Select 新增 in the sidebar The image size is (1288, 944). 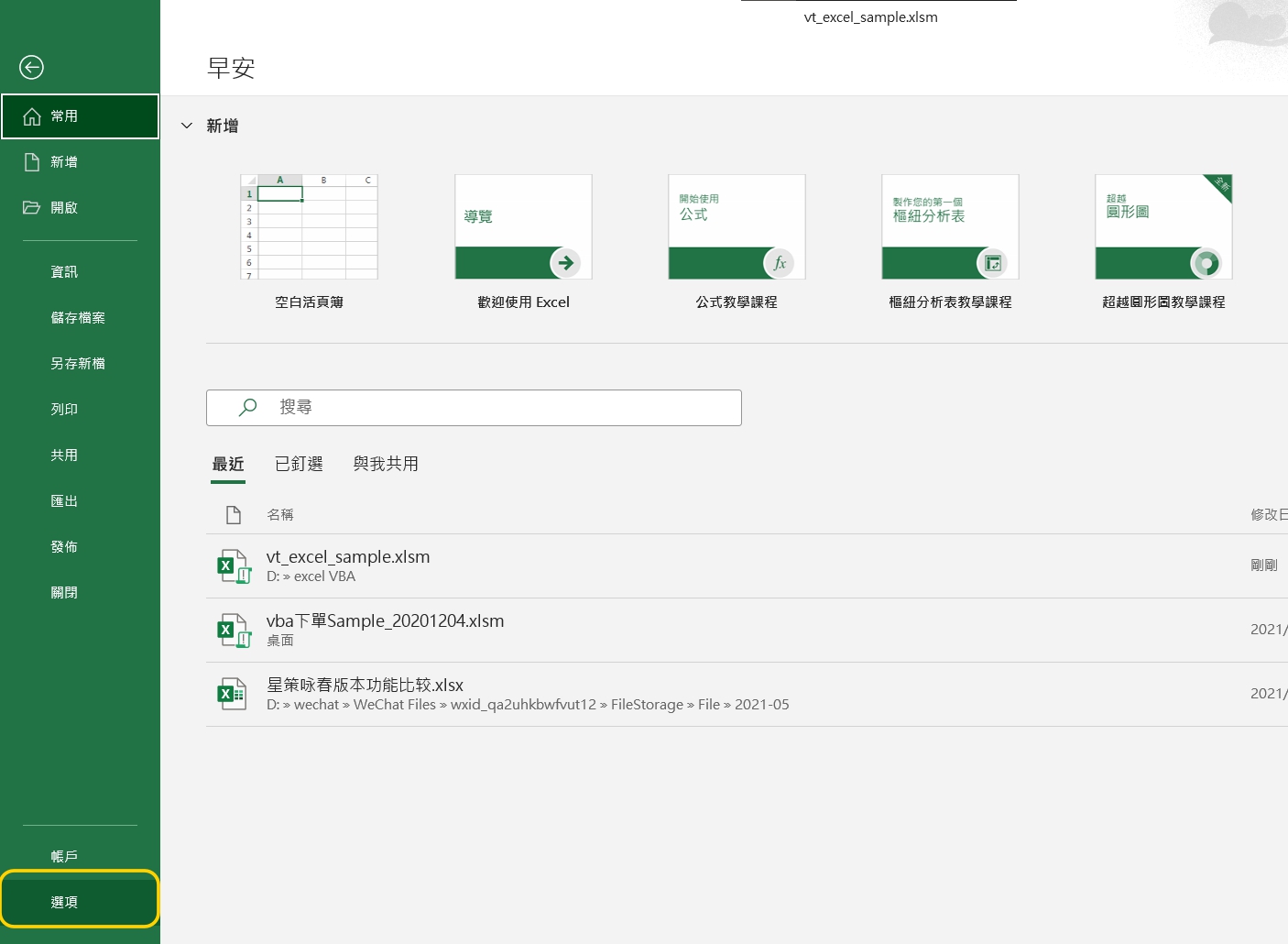pos(80,162)
